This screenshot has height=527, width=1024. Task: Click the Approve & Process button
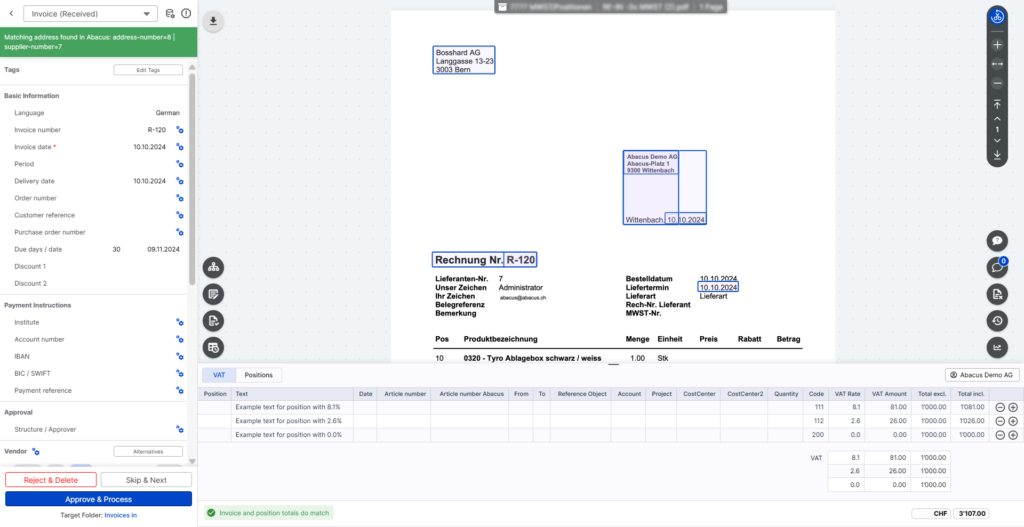pyautogui.click(x=98, y=499)
